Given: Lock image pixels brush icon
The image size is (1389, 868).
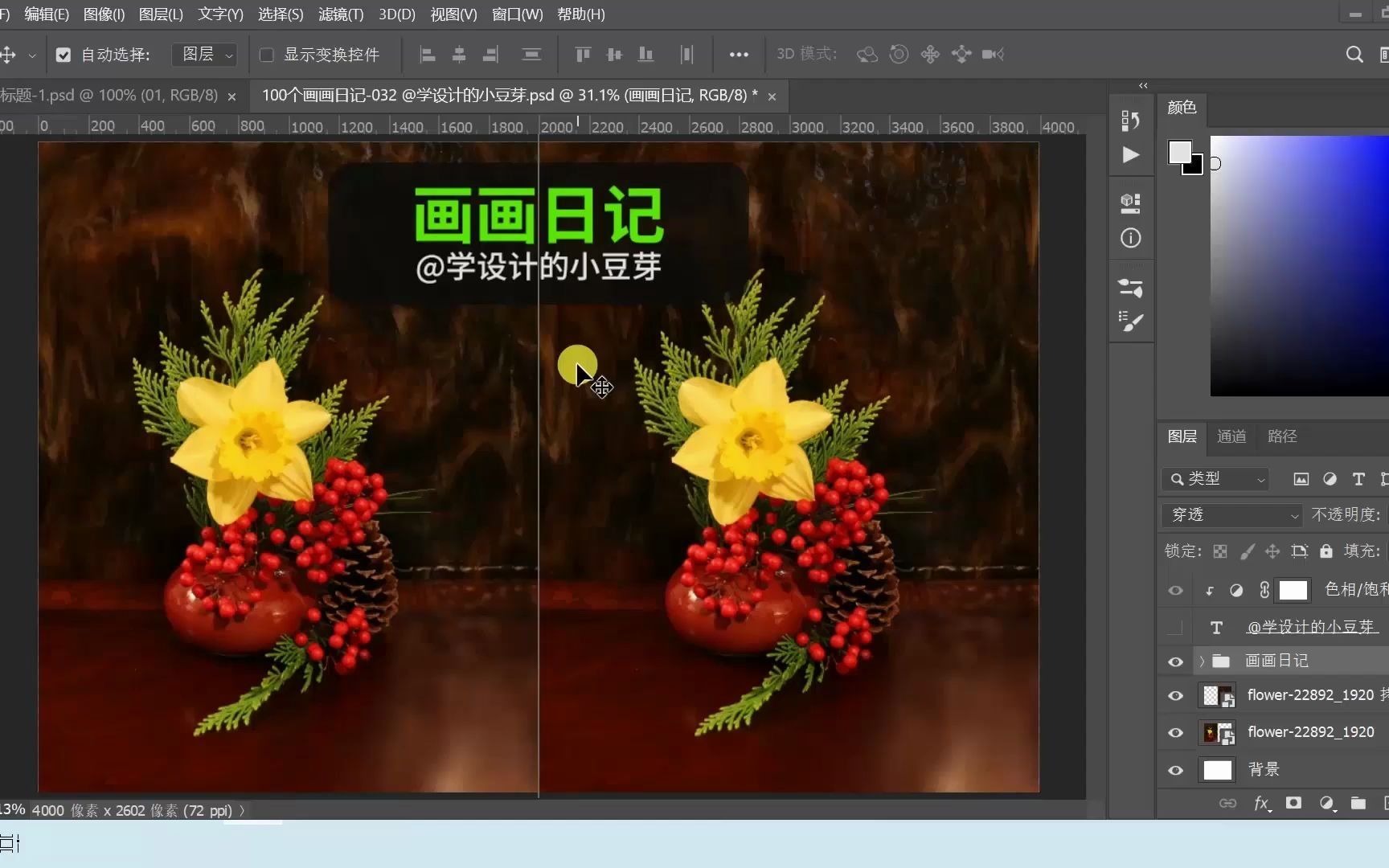Looking at the screenshot, I should (1247, 551).
